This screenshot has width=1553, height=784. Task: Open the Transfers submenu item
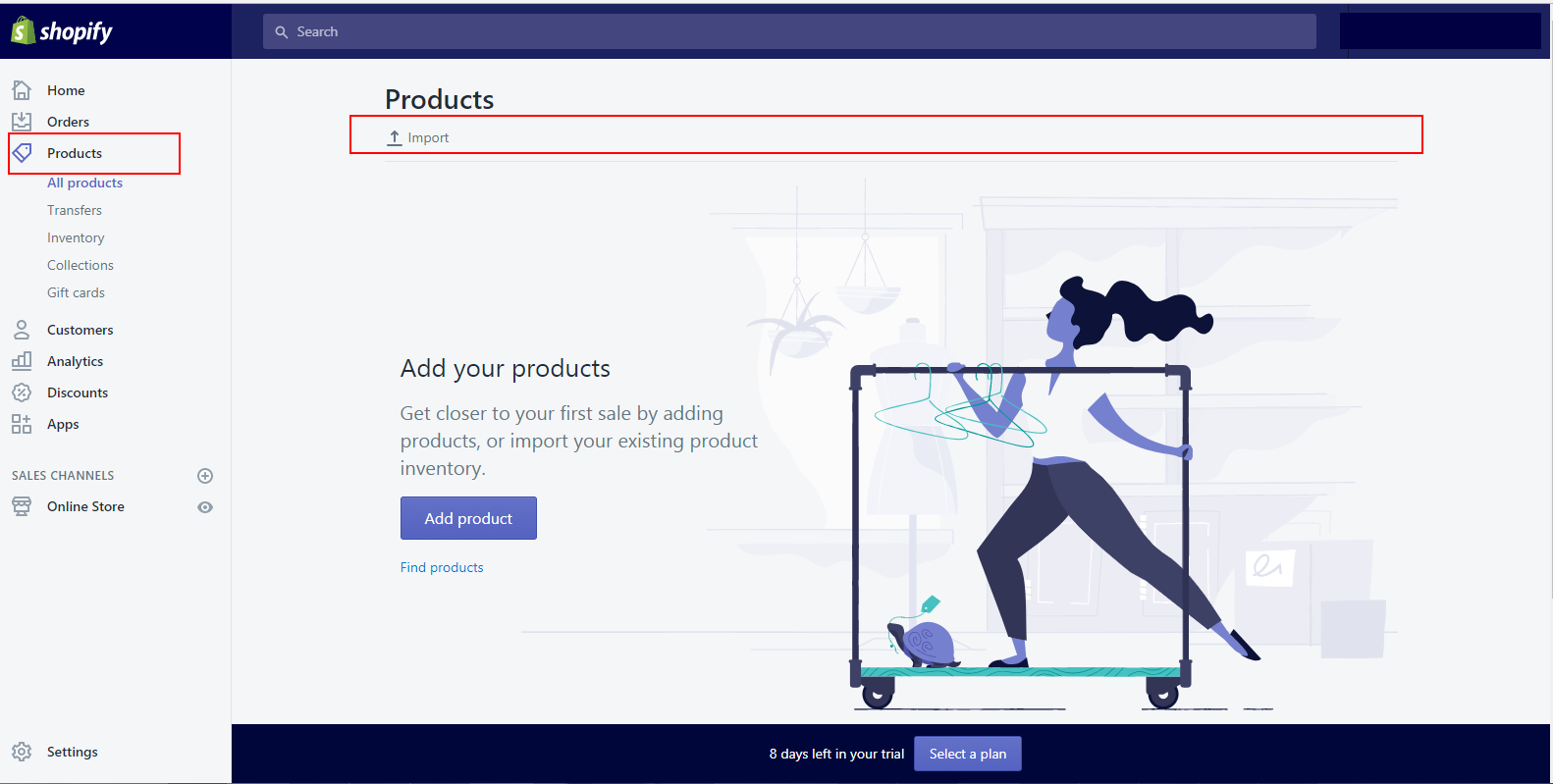tap(75, 210)
